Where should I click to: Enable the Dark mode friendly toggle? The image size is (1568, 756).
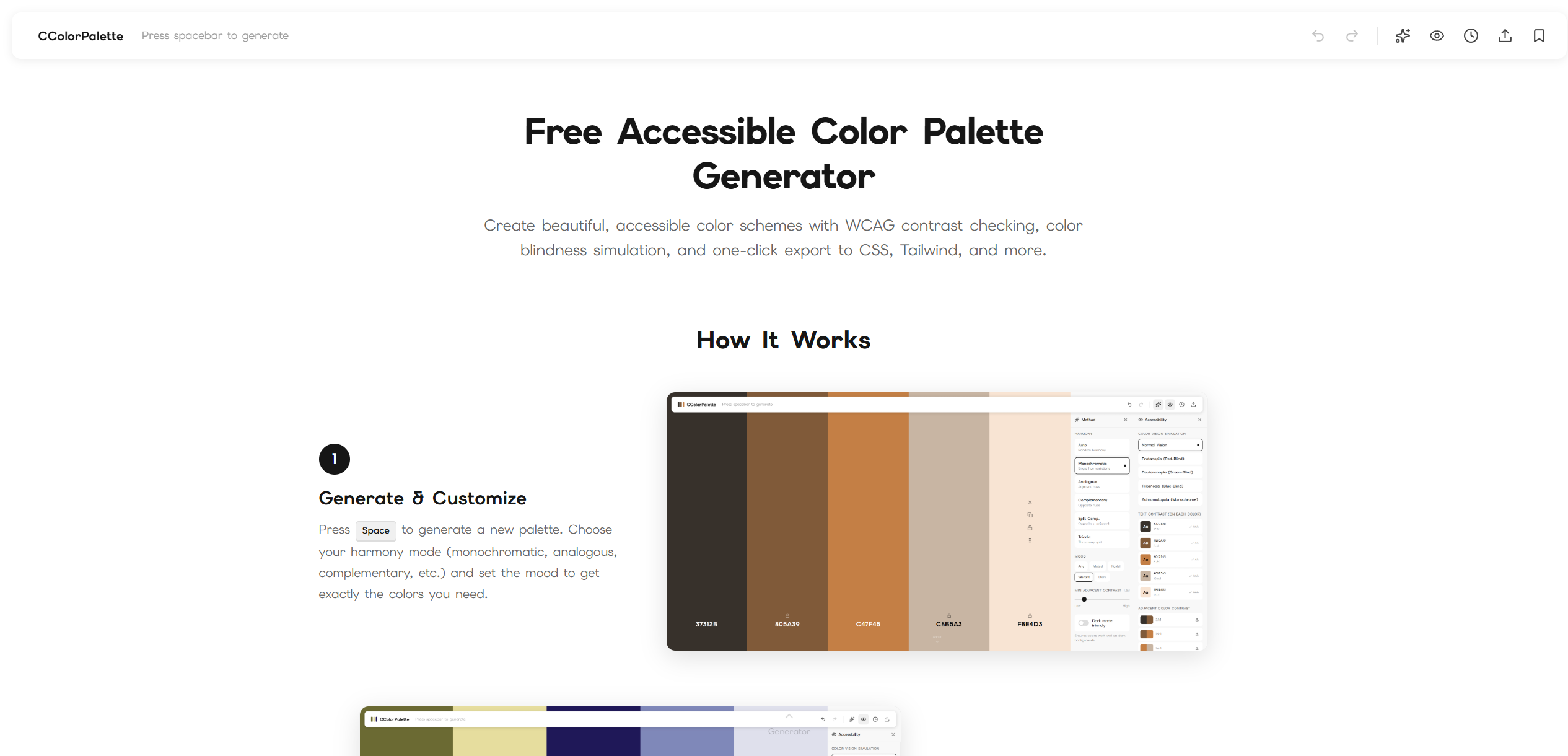pos(1084,622)
